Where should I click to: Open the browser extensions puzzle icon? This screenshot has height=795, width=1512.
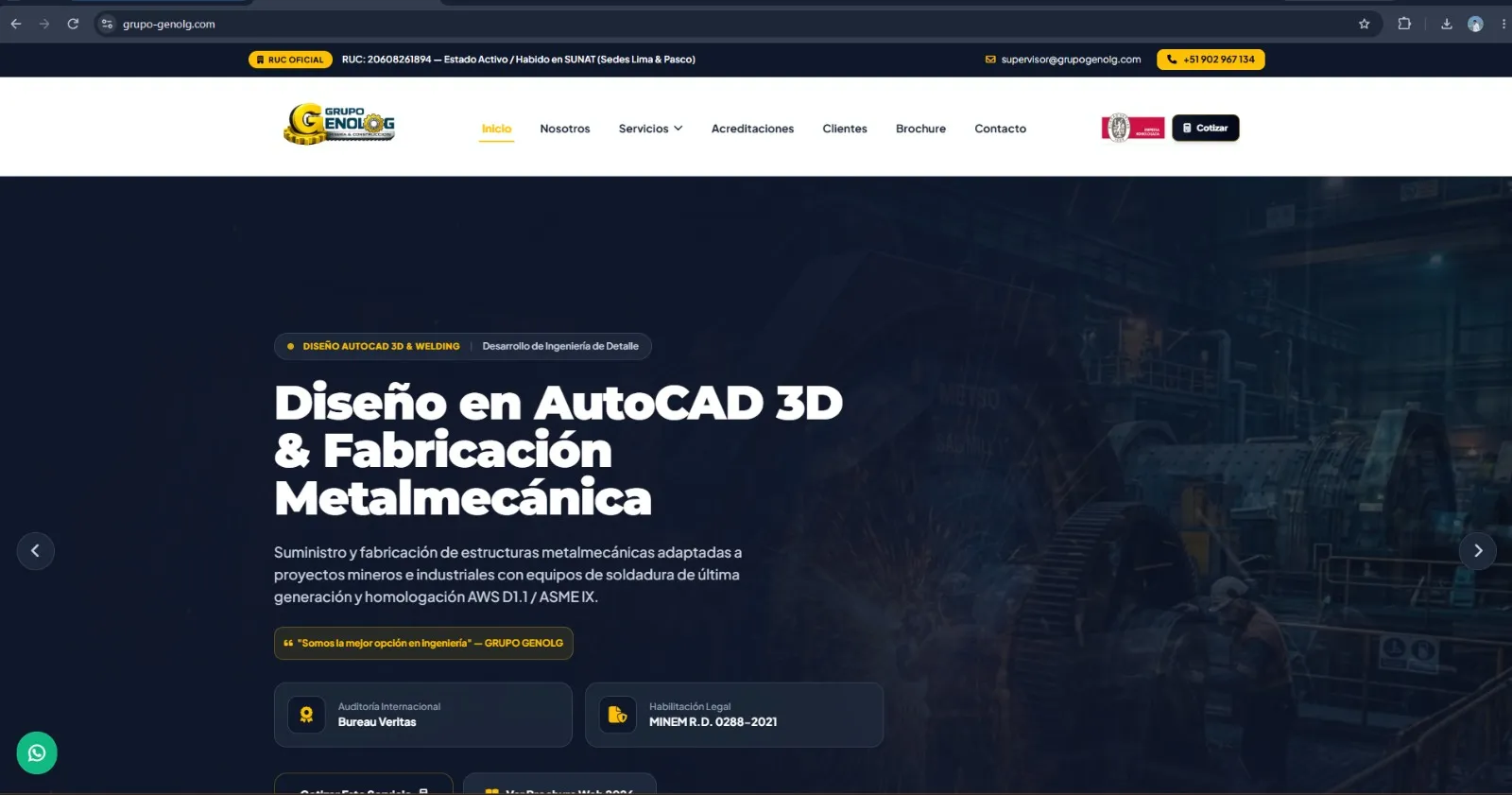(x=1404, y=24)
